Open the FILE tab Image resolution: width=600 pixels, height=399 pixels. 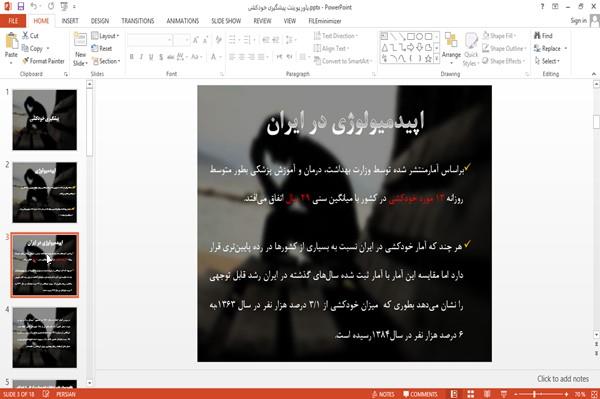13,21
